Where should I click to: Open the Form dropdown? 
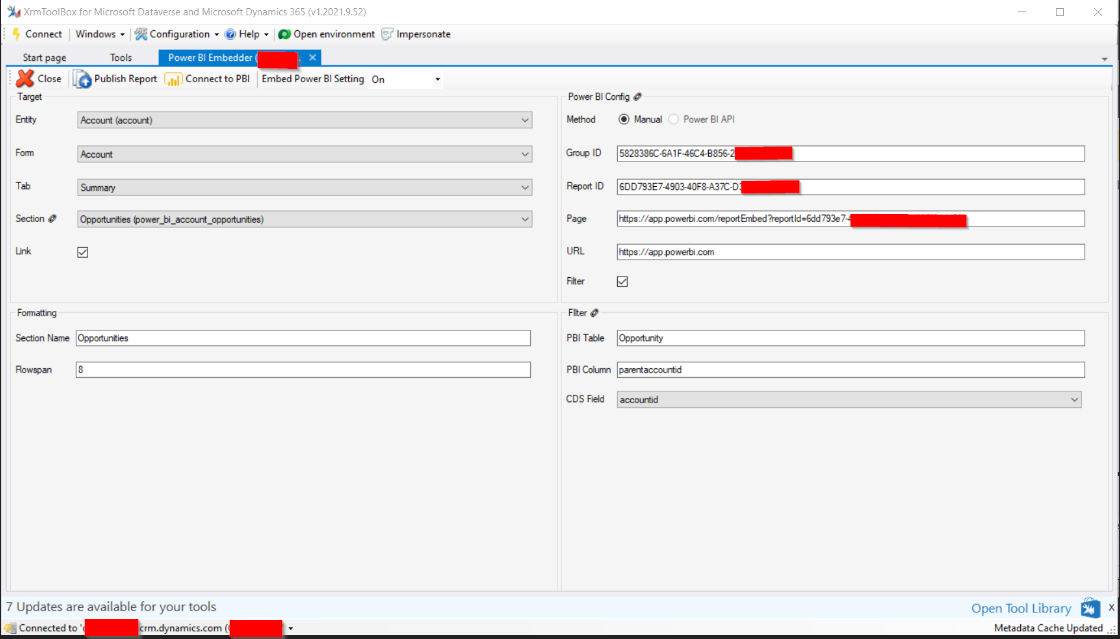point(304,154)
